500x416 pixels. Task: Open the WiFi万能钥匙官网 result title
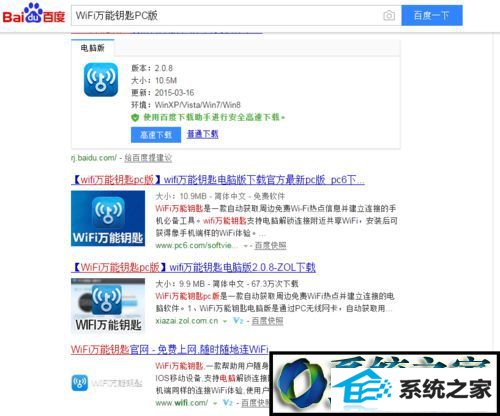pyautogui.click(x=169, y=350)
